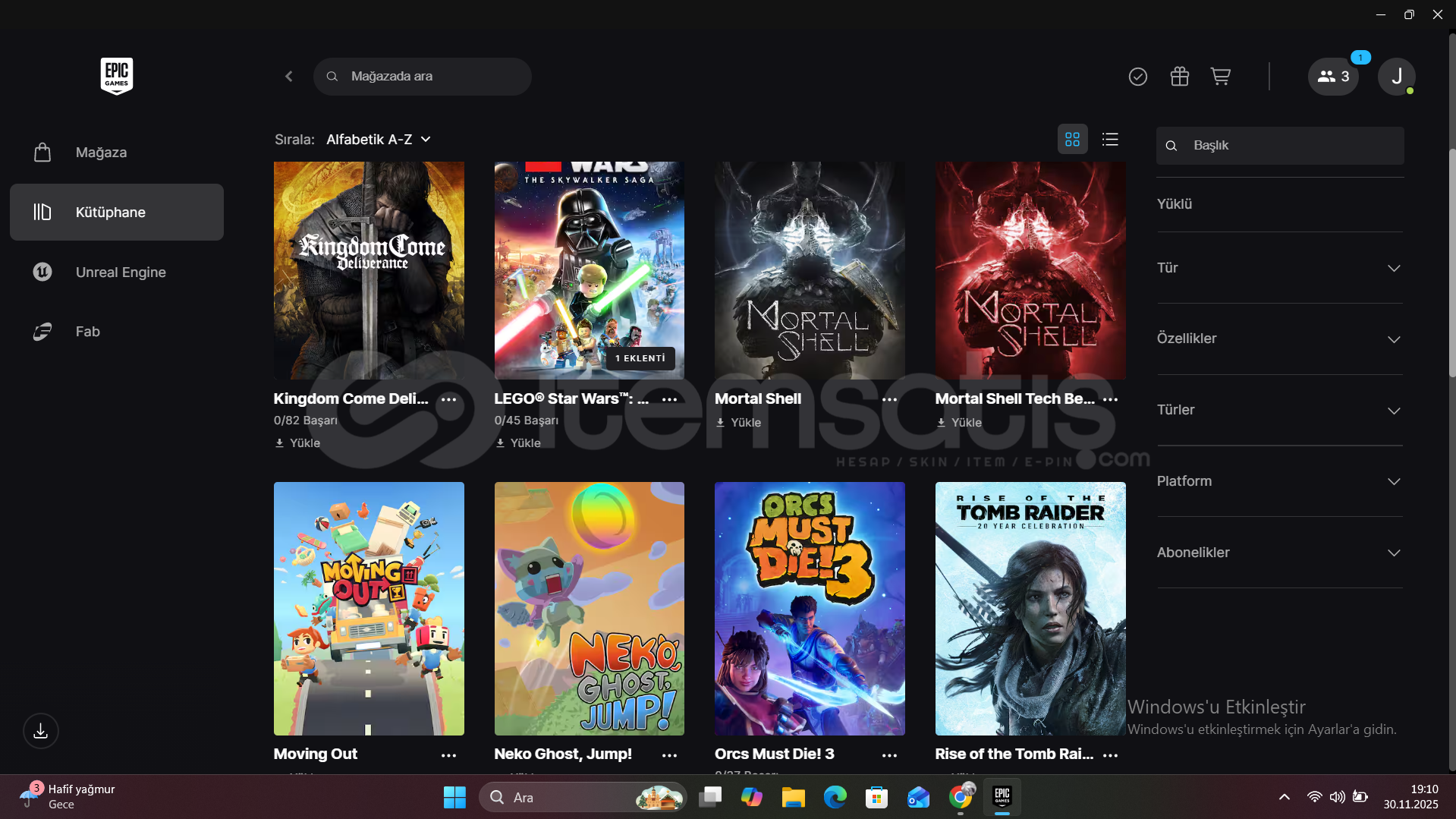Expand the Platform filter section

click(1279, 481)
